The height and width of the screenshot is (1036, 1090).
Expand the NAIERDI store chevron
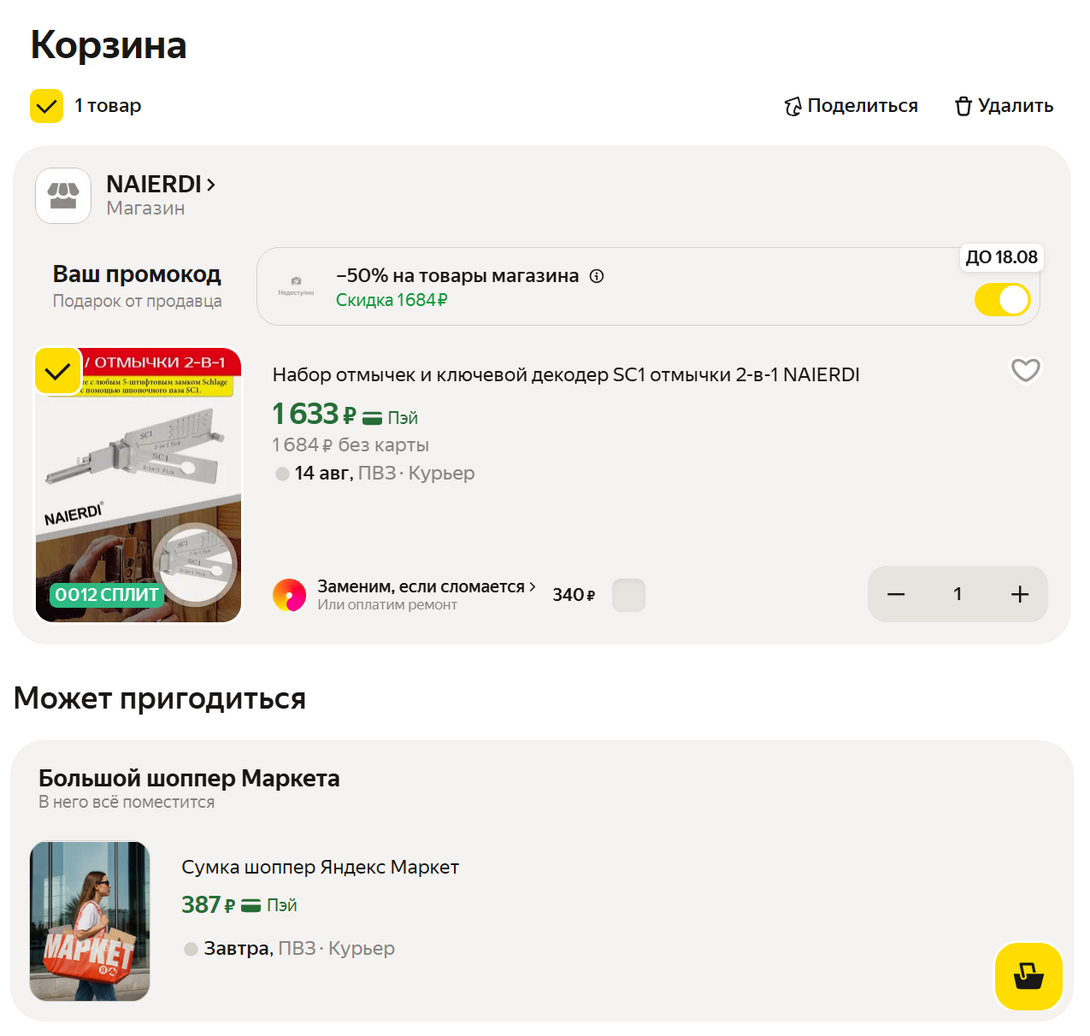pyautogui.click(x=211, y=184)
